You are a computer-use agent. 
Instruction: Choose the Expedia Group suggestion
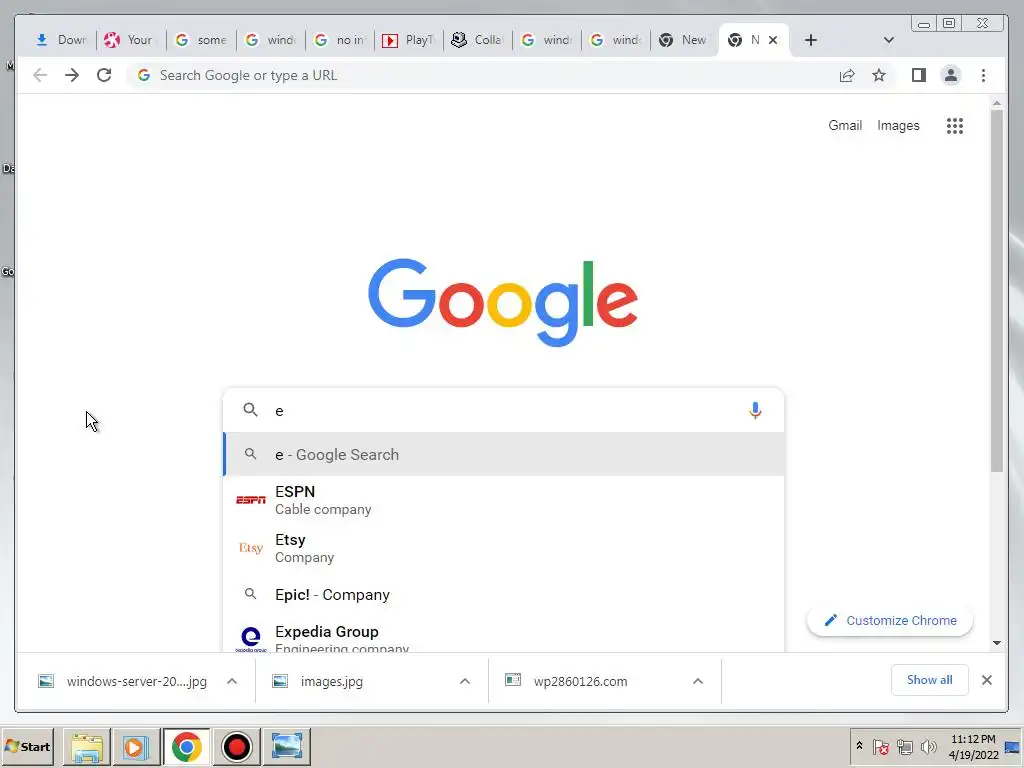click(x=504, y=637)
